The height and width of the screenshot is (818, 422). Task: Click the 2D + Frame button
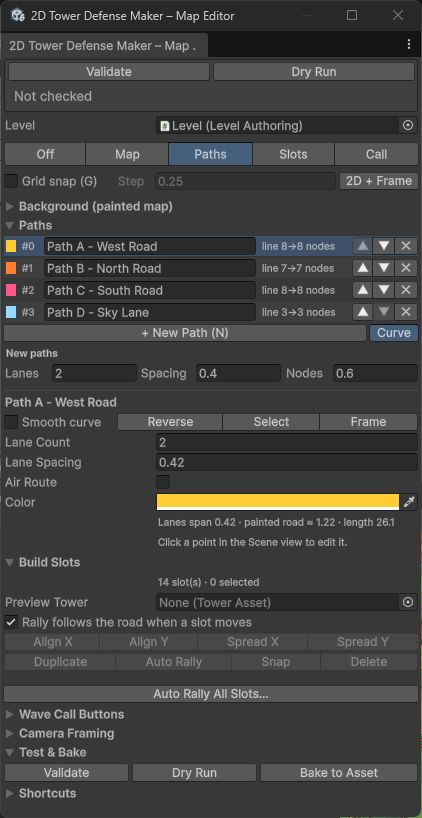(x=379, y=181)
